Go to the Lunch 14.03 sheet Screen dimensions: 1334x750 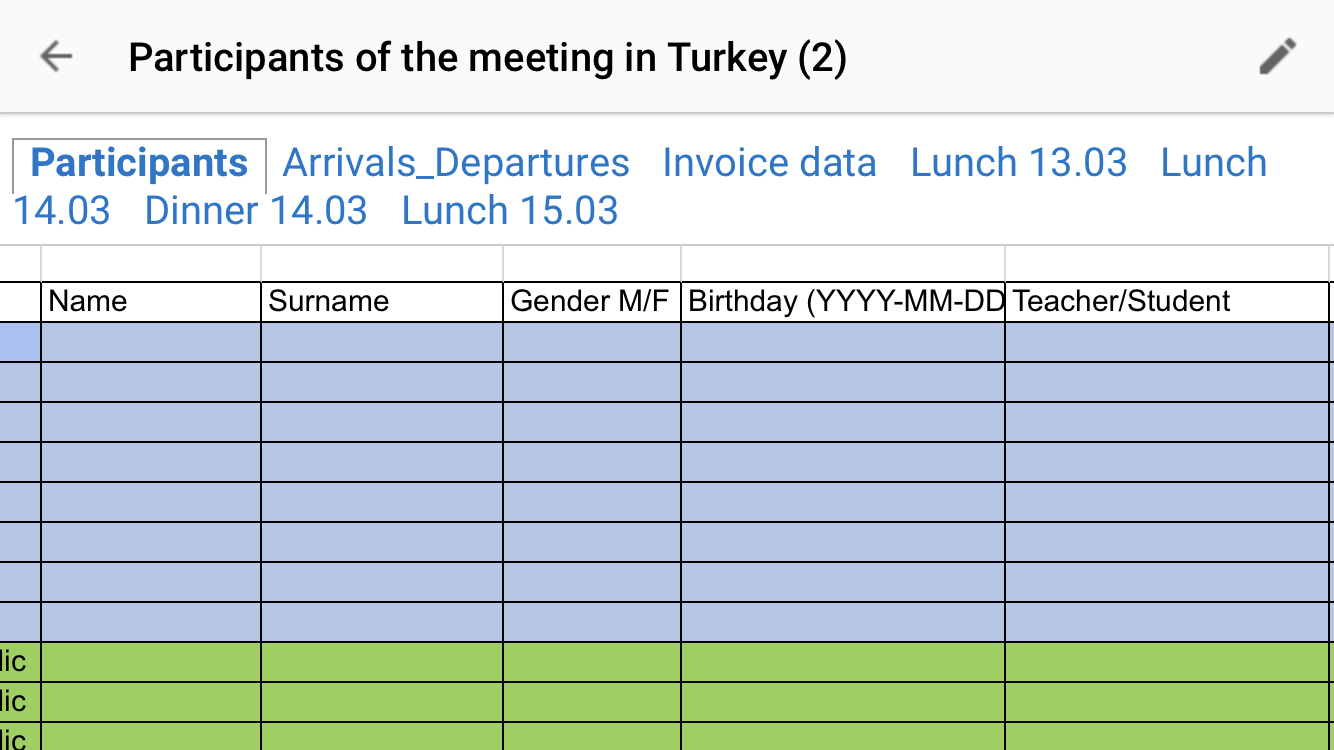1213,164
